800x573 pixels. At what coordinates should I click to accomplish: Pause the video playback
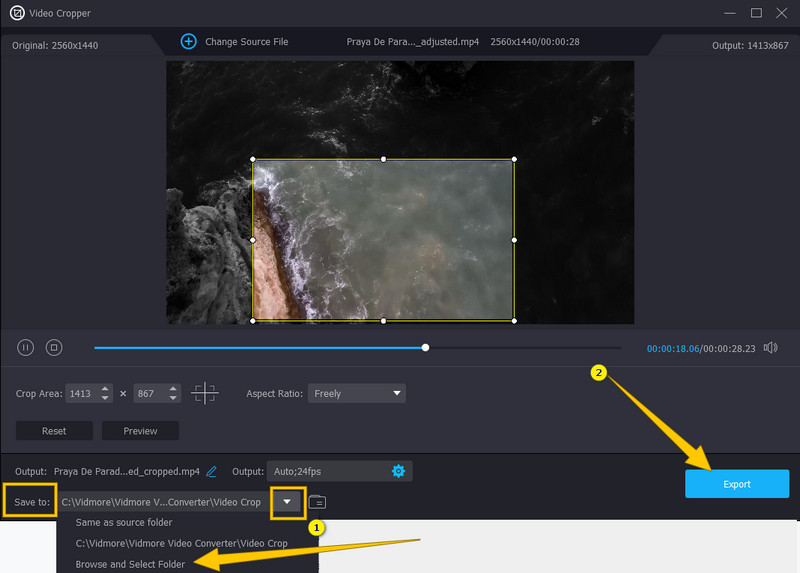(26, 348)
